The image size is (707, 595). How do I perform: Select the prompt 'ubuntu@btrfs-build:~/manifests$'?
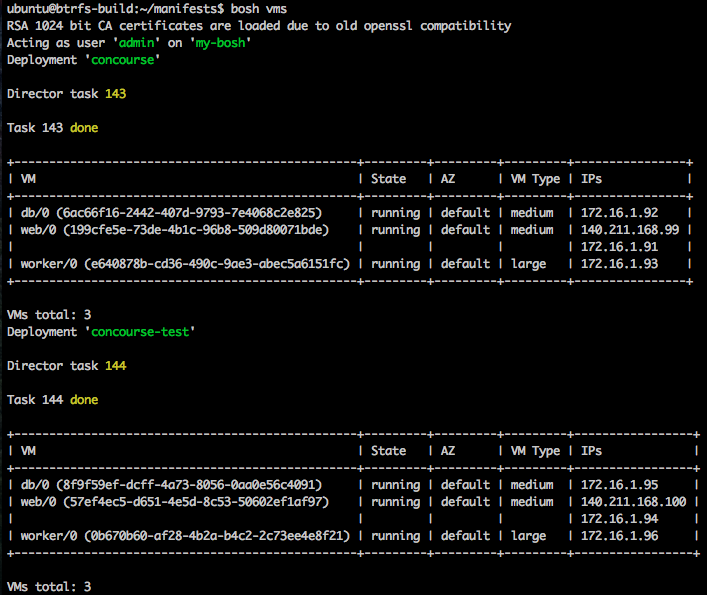point(115,9)
